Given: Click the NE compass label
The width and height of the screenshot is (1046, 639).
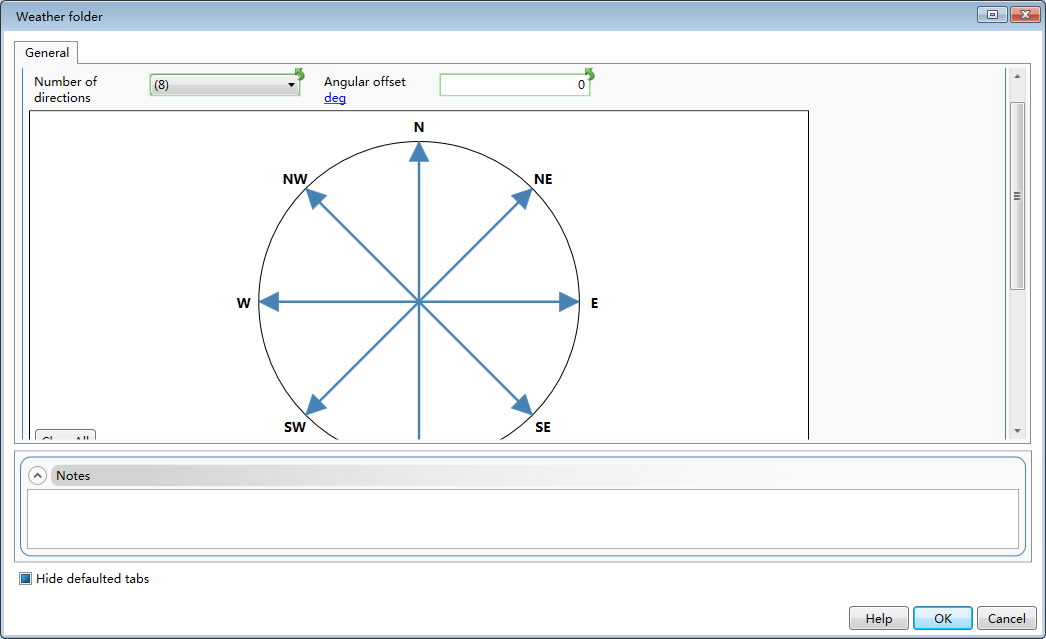Looking at the screenshot, I should [543, 179].
